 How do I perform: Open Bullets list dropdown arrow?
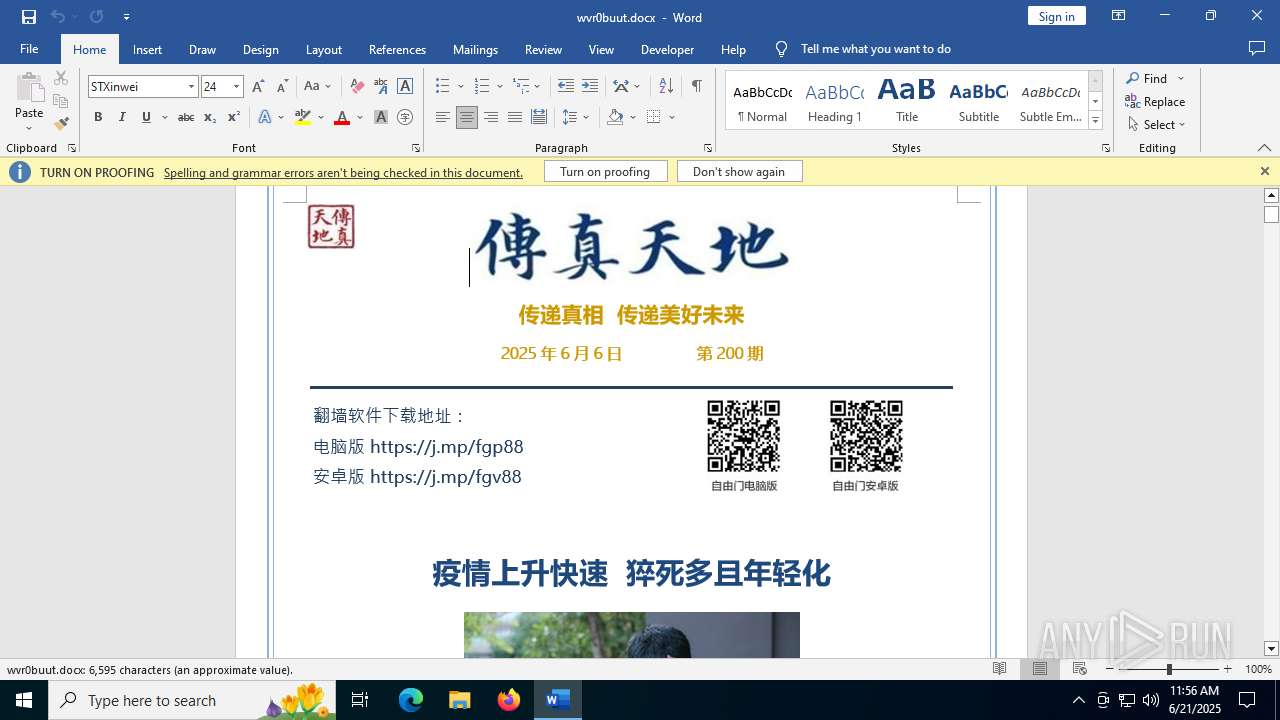(x=460, y=87)
